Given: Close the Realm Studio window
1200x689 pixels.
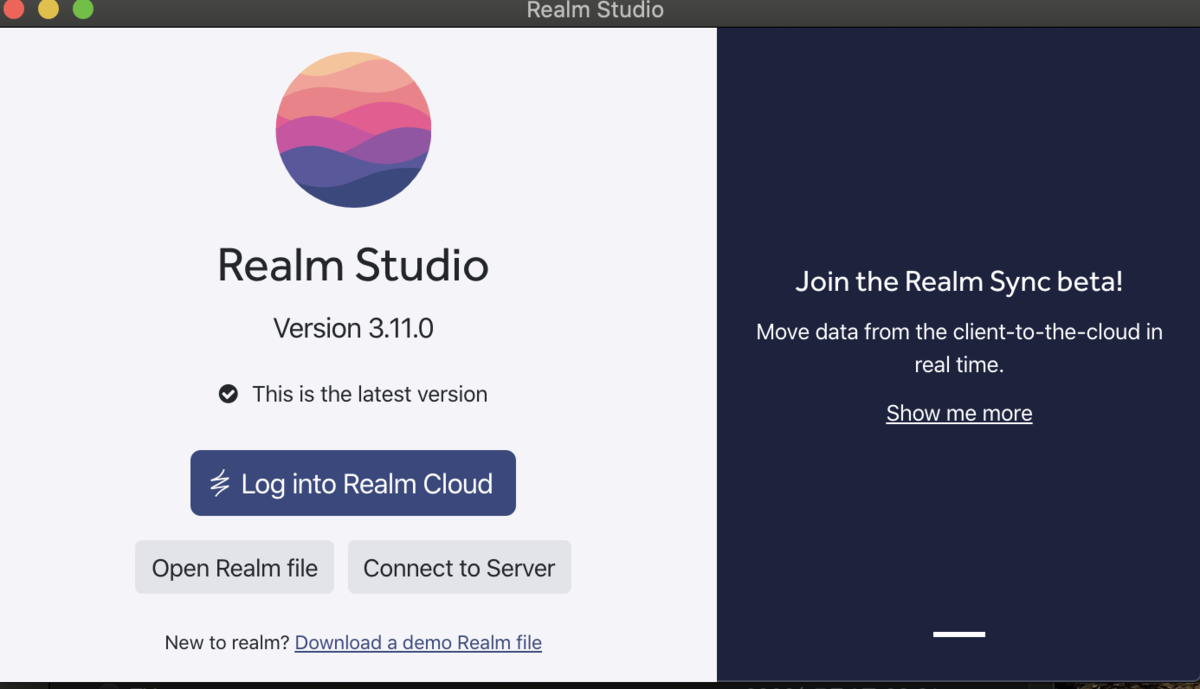Looking at the screenshot, I should (14, 9).
